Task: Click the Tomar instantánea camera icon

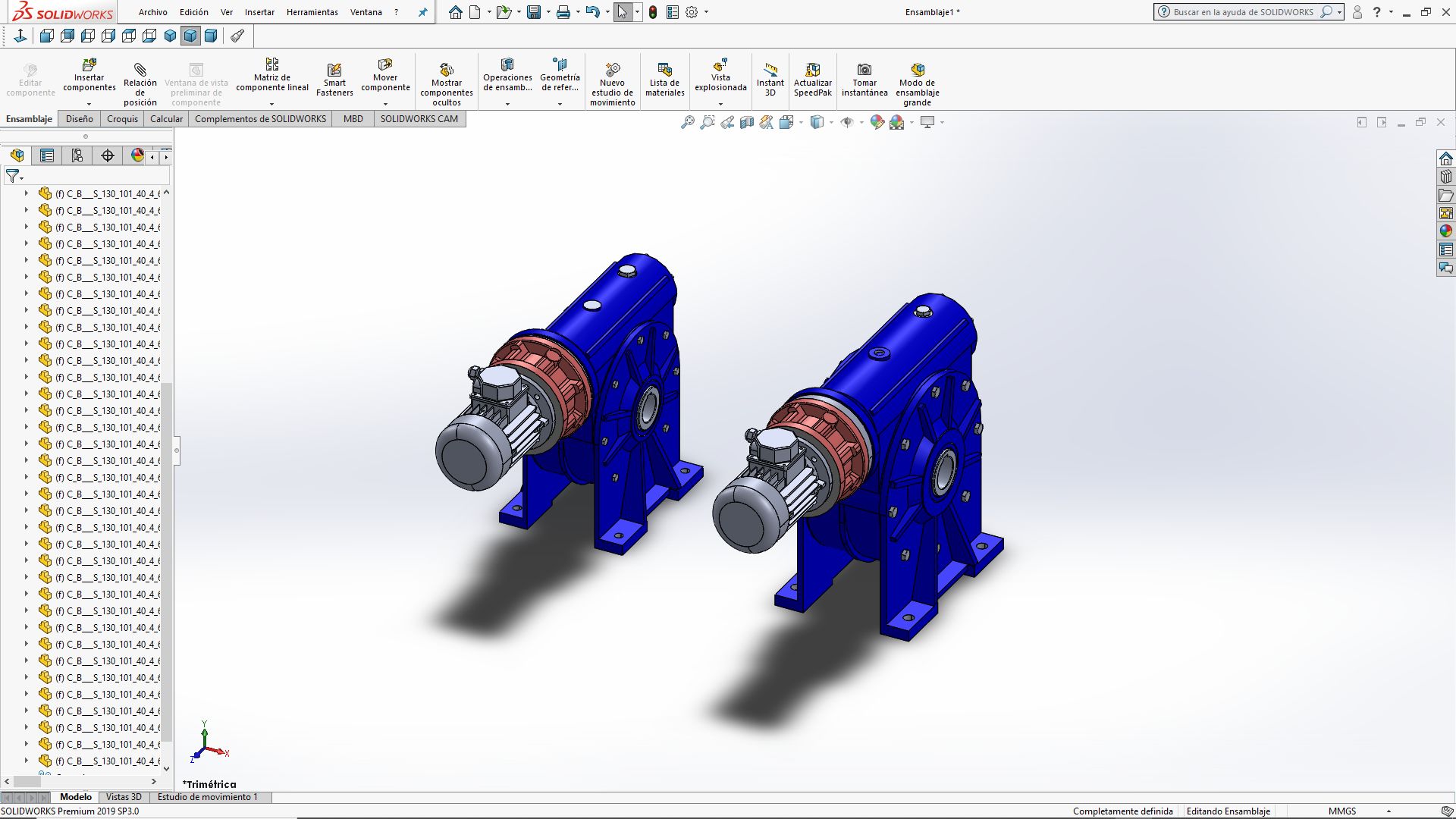Action: (864, 71)
